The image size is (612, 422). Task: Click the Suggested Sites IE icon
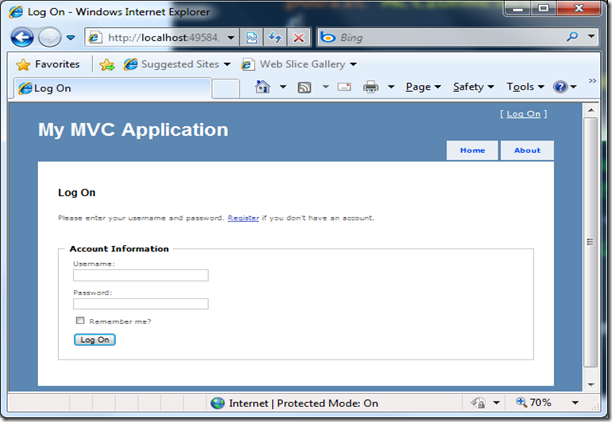pyautogui.click(x=130, y=64)
